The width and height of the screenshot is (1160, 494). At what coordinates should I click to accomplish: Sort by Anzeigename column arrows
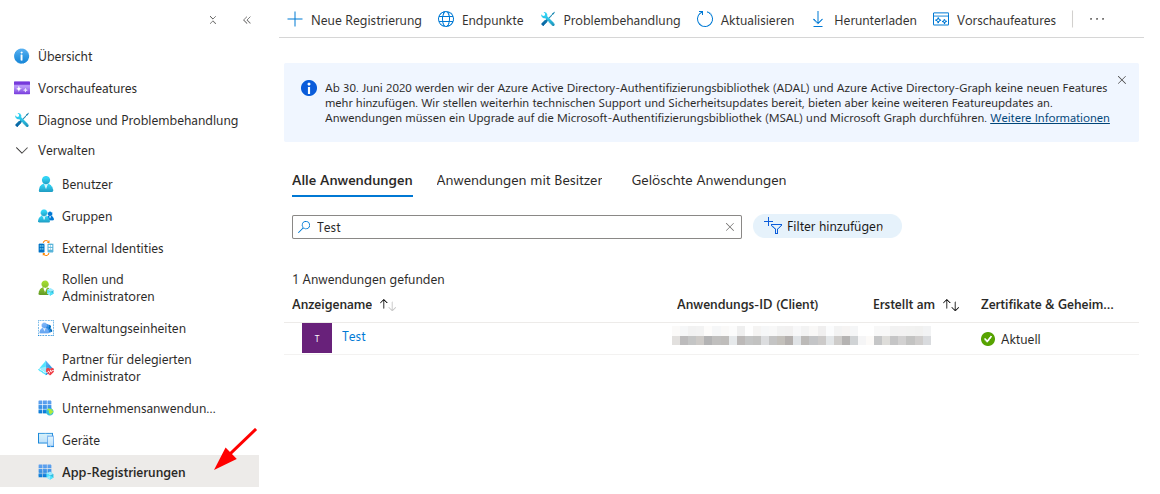[x=388, y=305]
